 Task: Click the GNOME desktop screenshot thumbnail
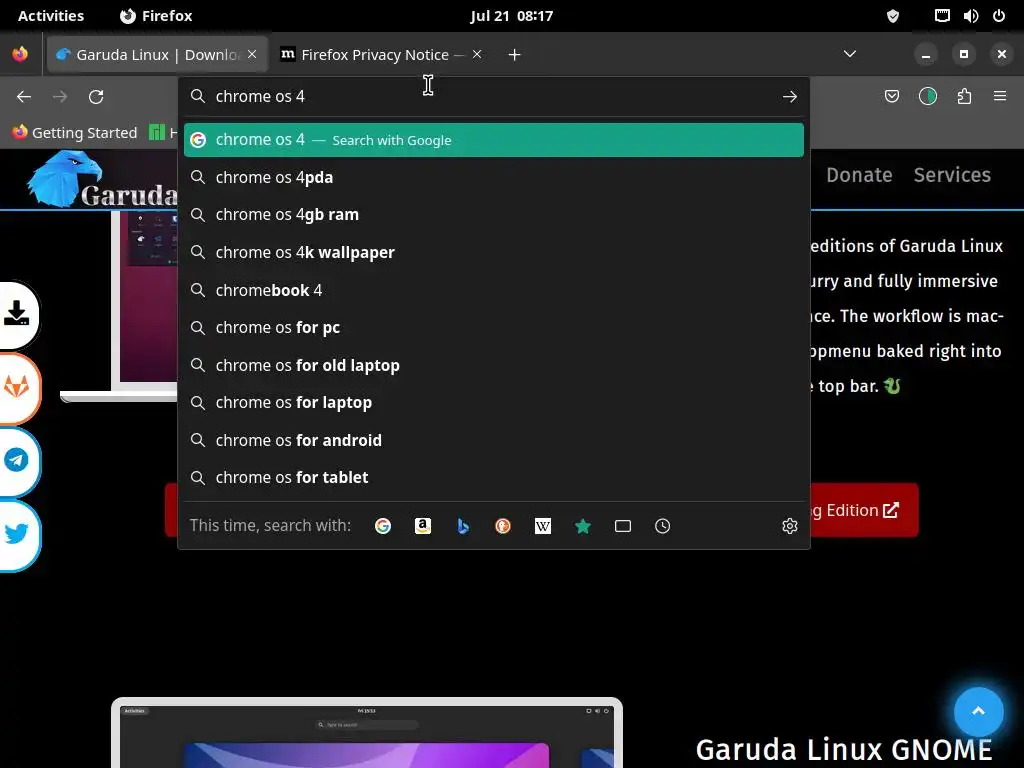[x=366, y=733]
